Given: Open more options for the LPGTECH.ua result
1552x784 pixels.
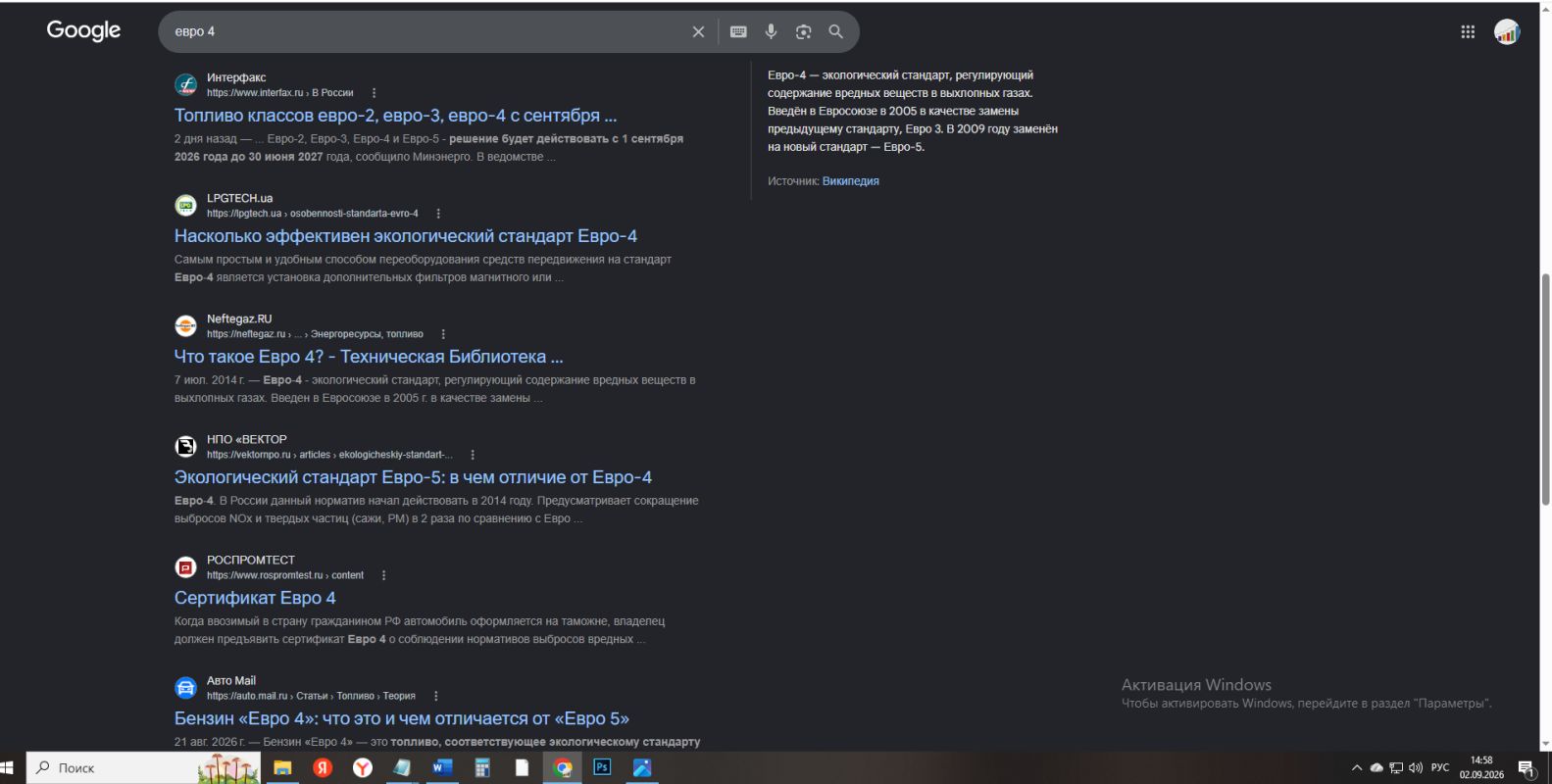Looking at the screenshot, I should [x=438, y=214].
